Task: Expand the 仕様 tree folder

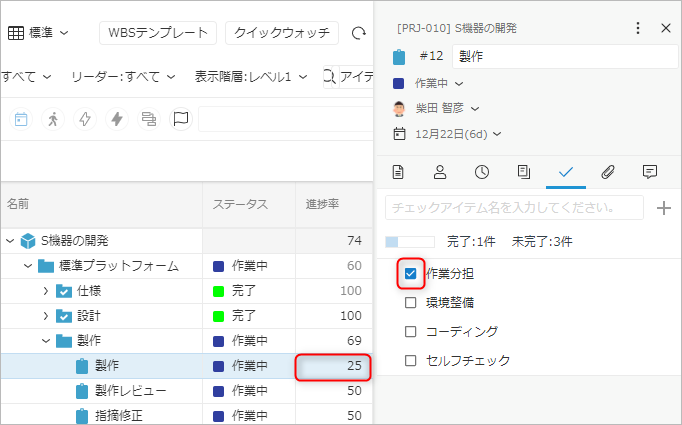Action: [x=46, y=290]
